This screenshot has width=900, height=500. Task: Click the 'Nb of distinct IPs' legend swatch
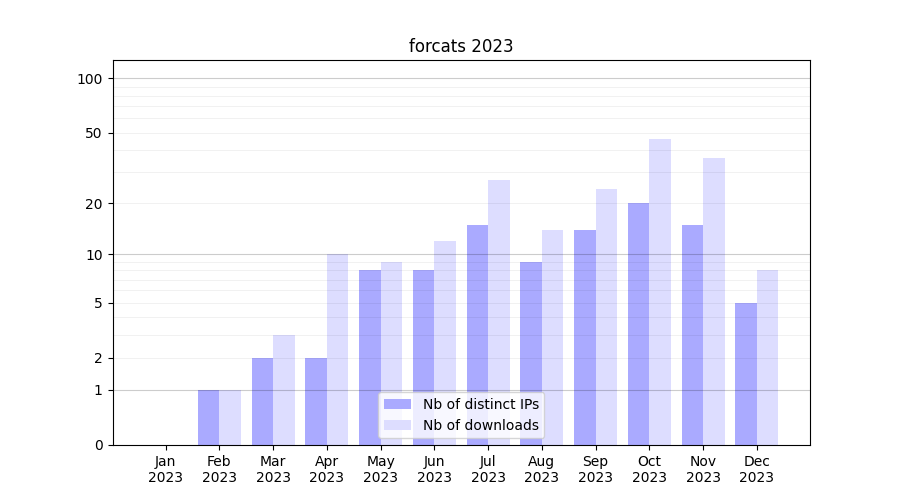coord(397,404)
